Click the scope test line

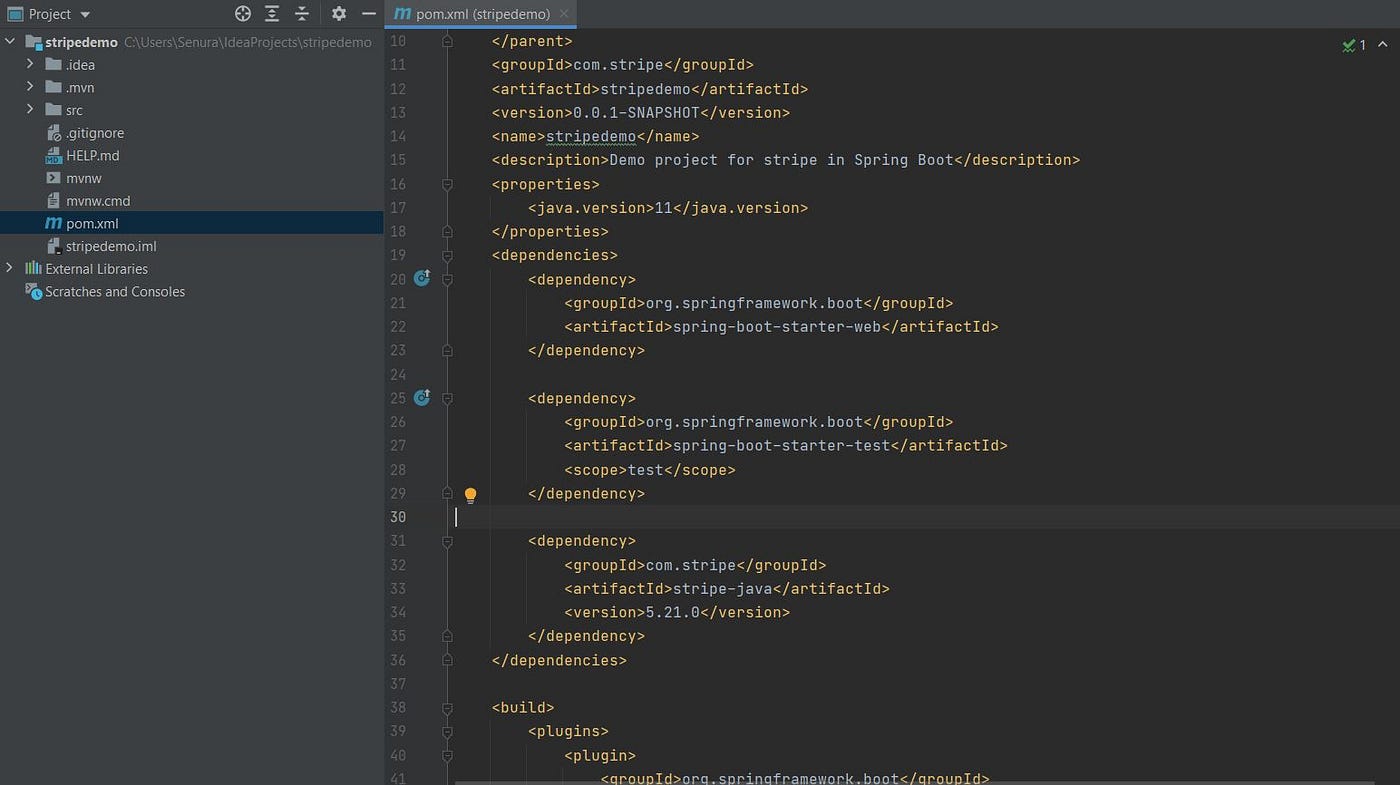(650, 470)
